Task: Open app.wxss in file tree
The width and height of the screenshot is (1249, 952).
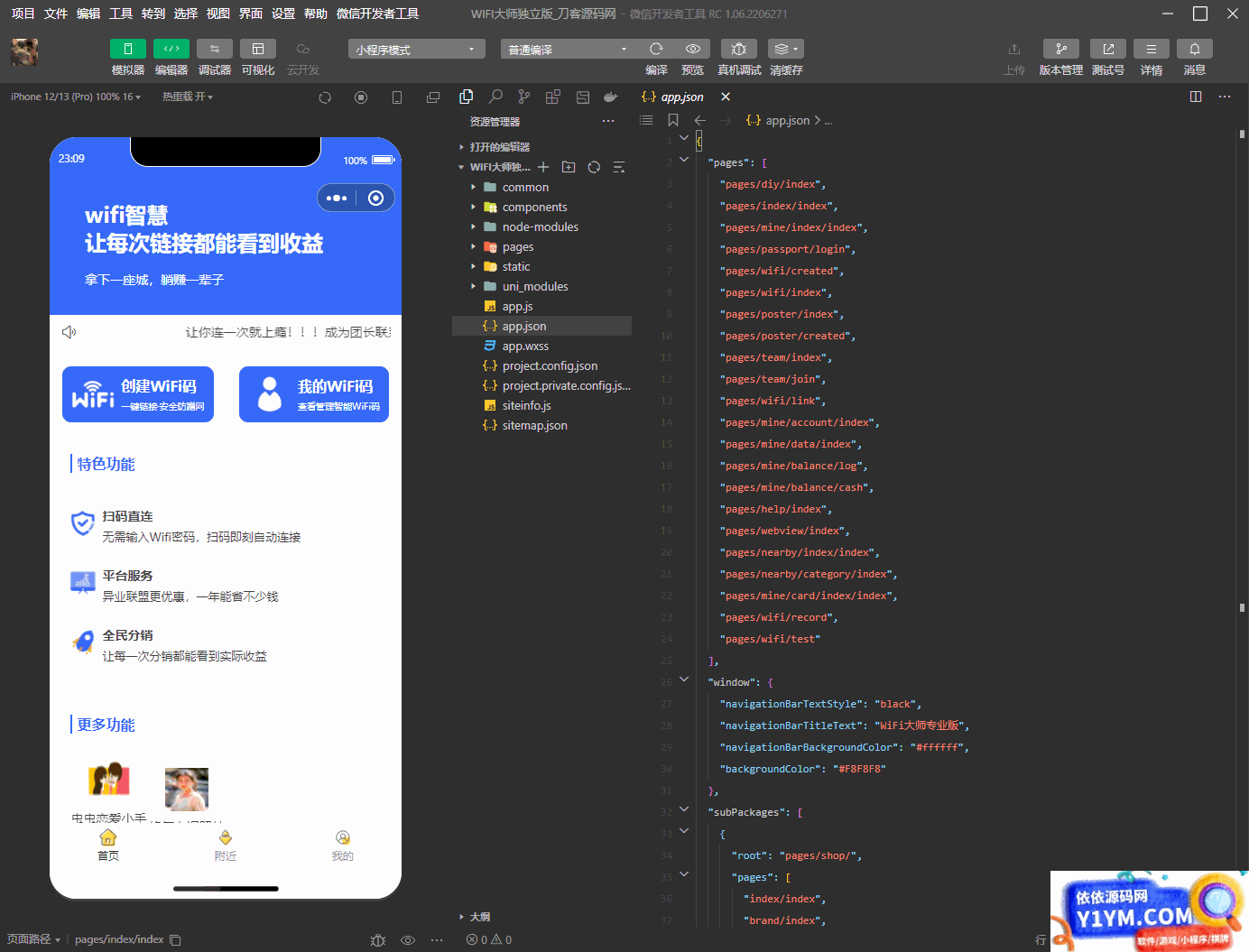Action: [x=525, y=346]
